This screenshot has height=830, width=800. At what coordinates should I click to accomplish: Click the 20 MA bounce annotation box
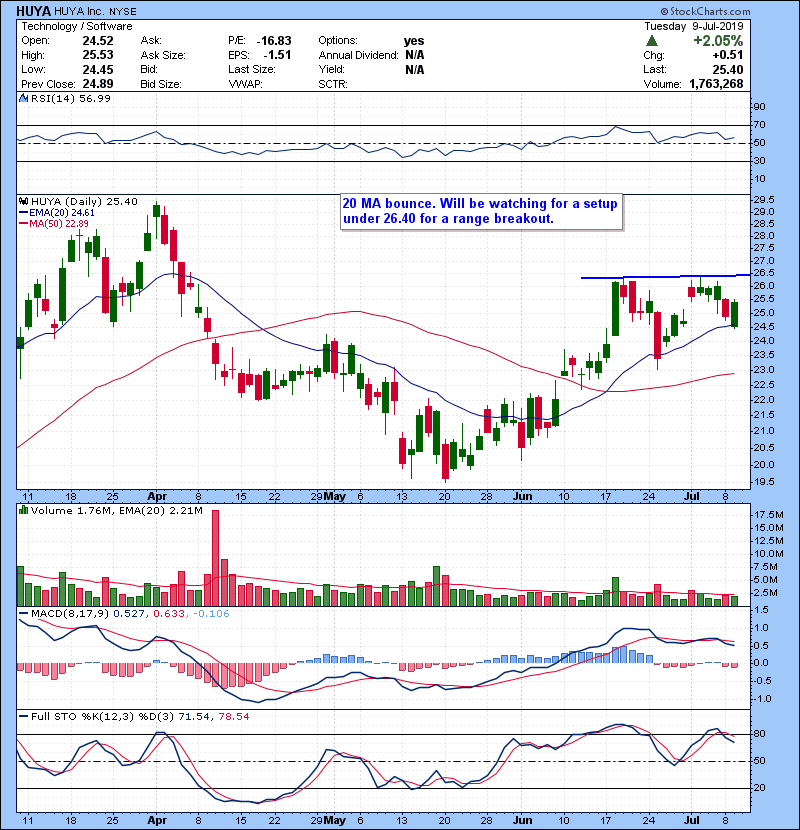coord(480,211)
